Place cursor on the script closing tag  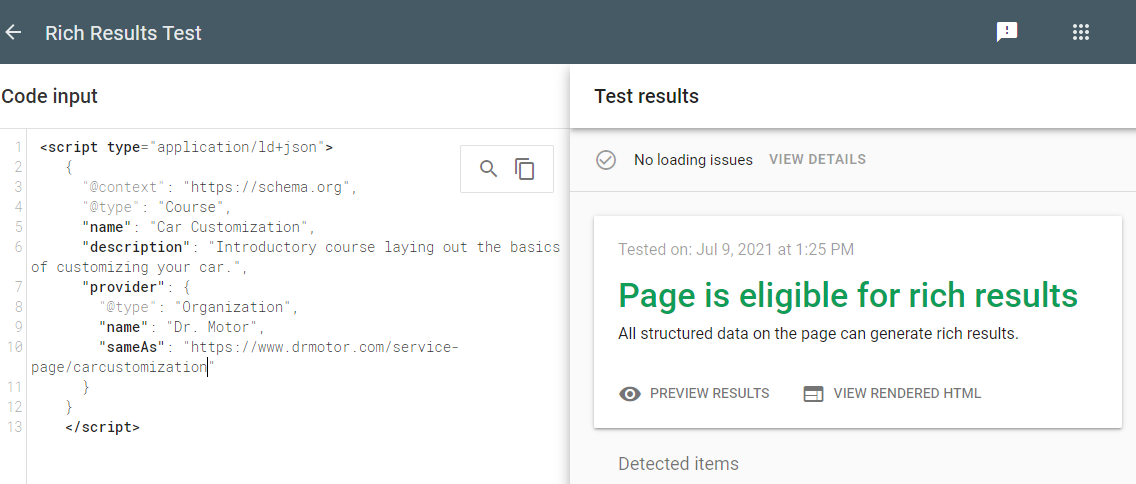click(x=102, y=427)
